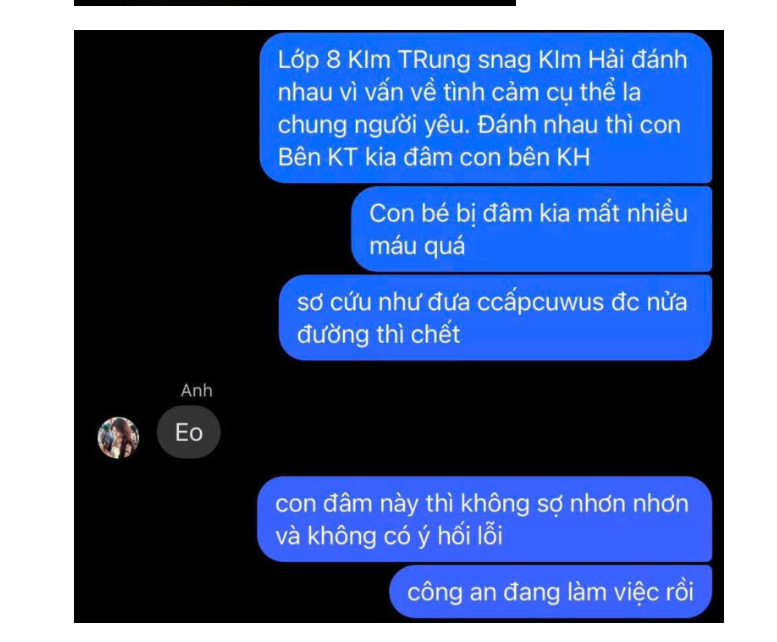Image resolution: width=777 pixels, height=642 pixels.
Task: Select the 'sơ cứu như đưa' message bubble
Action: pyautogui.click(x=496, y=318)
